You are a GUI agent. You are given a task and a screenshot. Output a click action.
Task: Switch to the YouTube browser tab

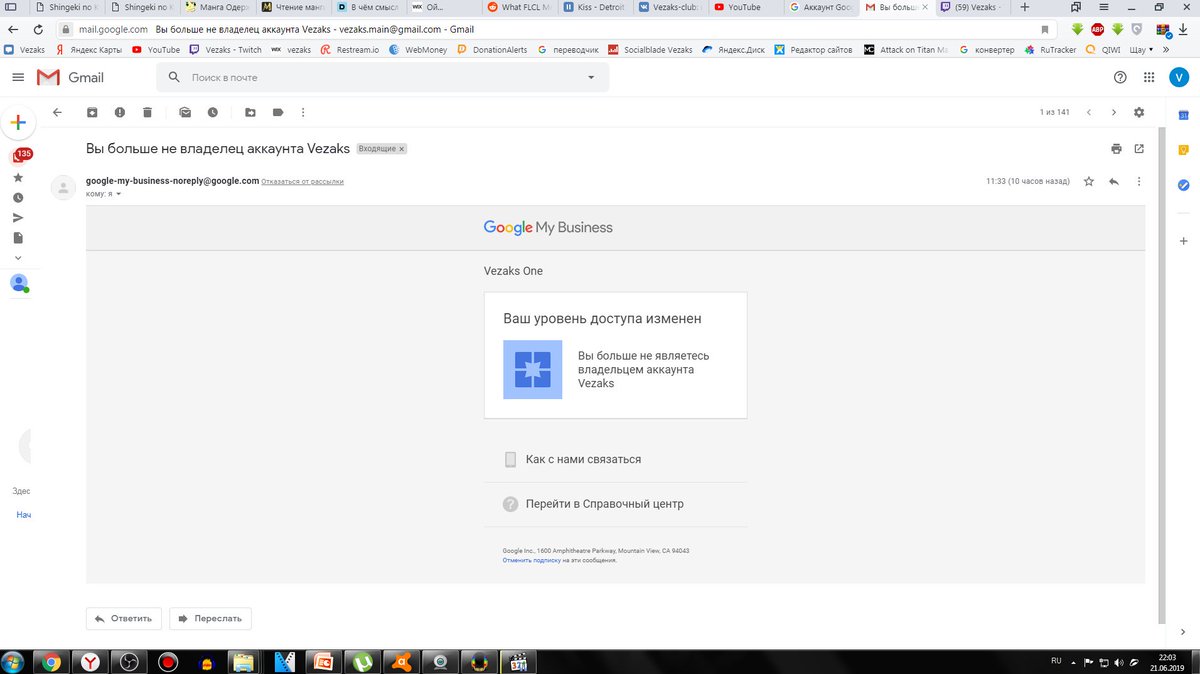(x=744, y=7)
